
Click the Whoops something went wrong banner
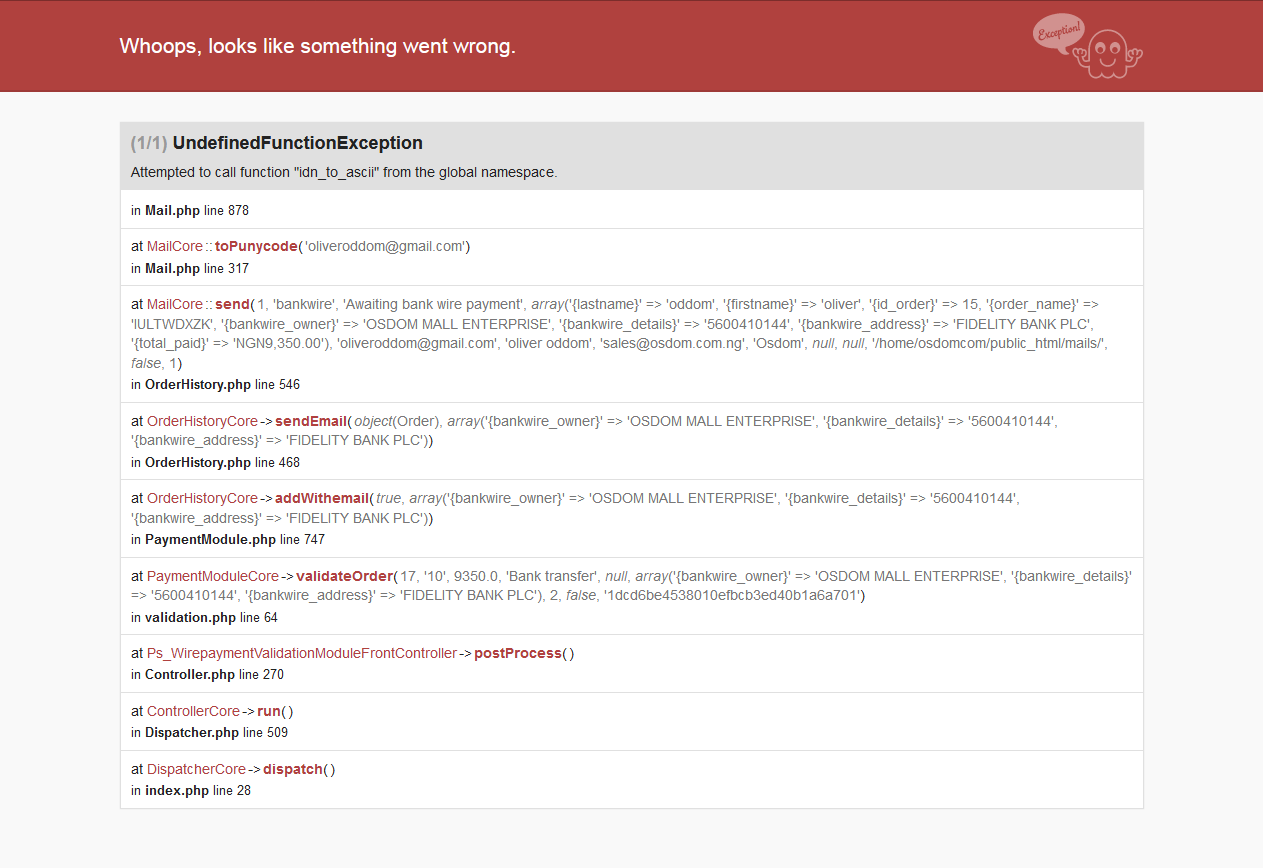tap(317, 46)
